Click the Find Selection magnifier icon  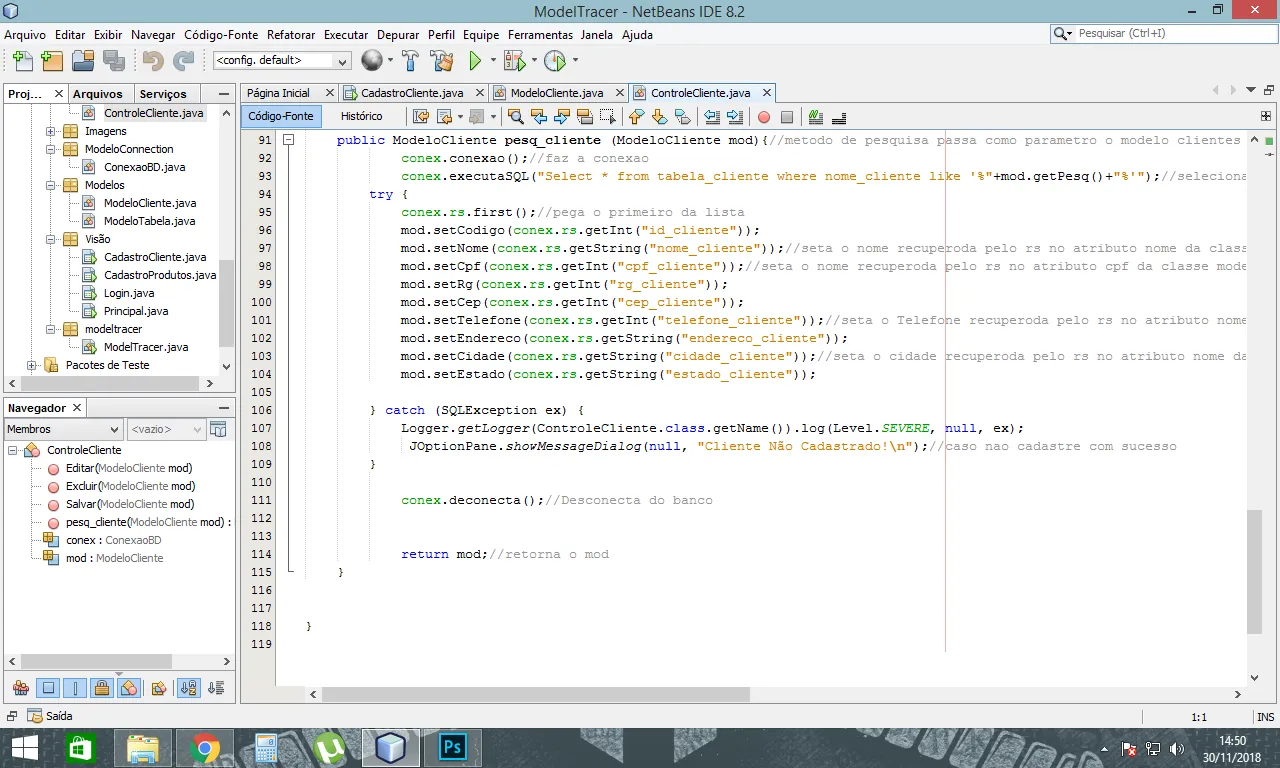click(x=516, y=117)
